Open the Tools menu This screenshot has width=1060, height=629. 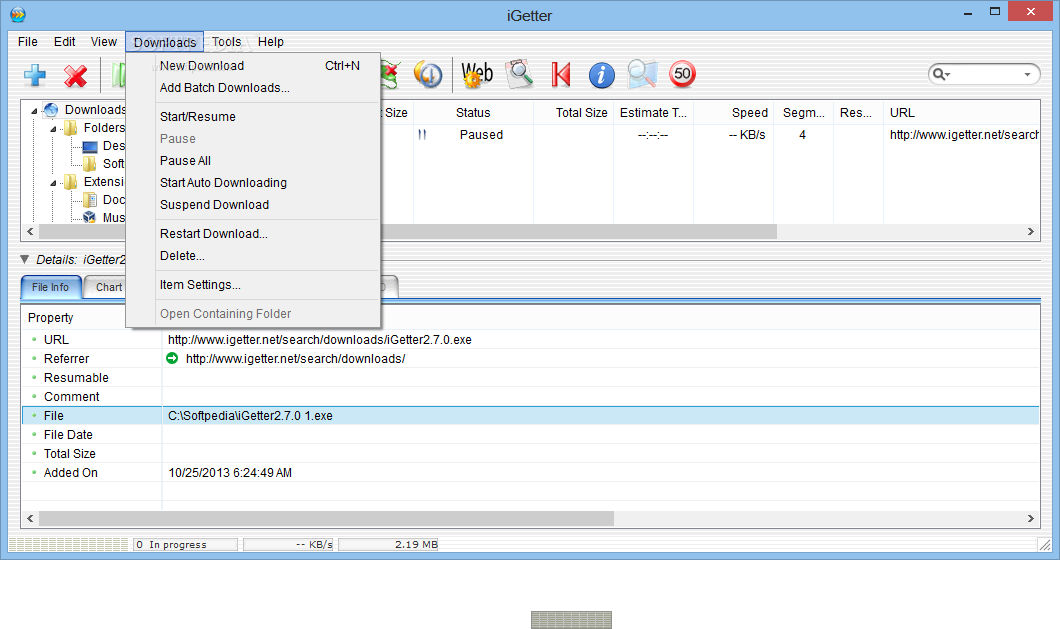point(226,42)
